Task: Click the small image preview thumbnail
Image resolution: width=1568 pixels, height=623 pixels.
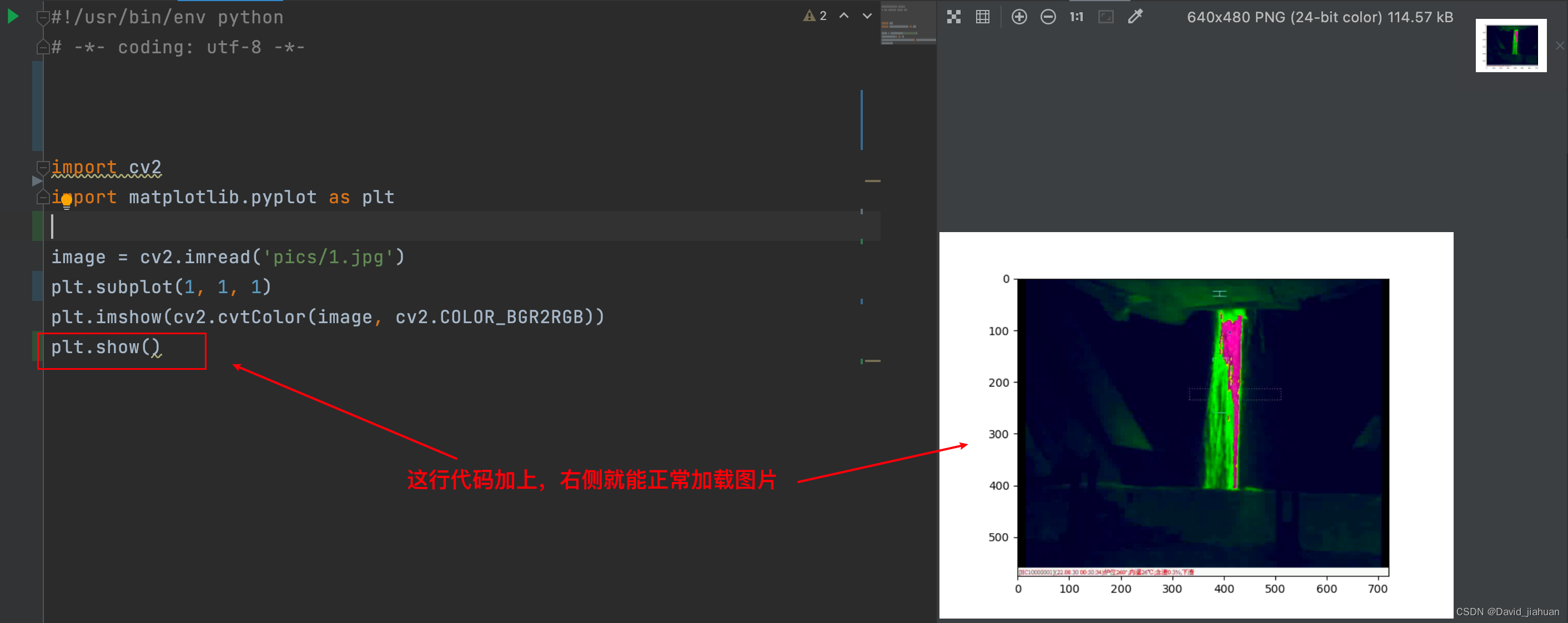Action: click(1511, 46)
